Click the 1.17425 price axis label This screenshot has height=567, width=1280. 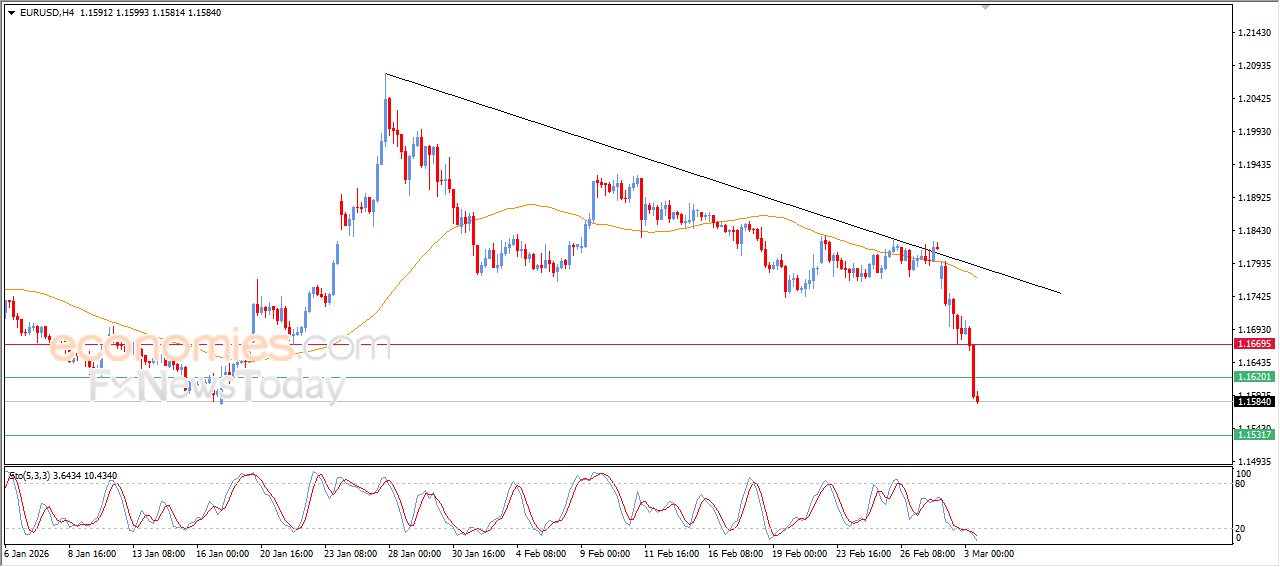coord(1254,297)
